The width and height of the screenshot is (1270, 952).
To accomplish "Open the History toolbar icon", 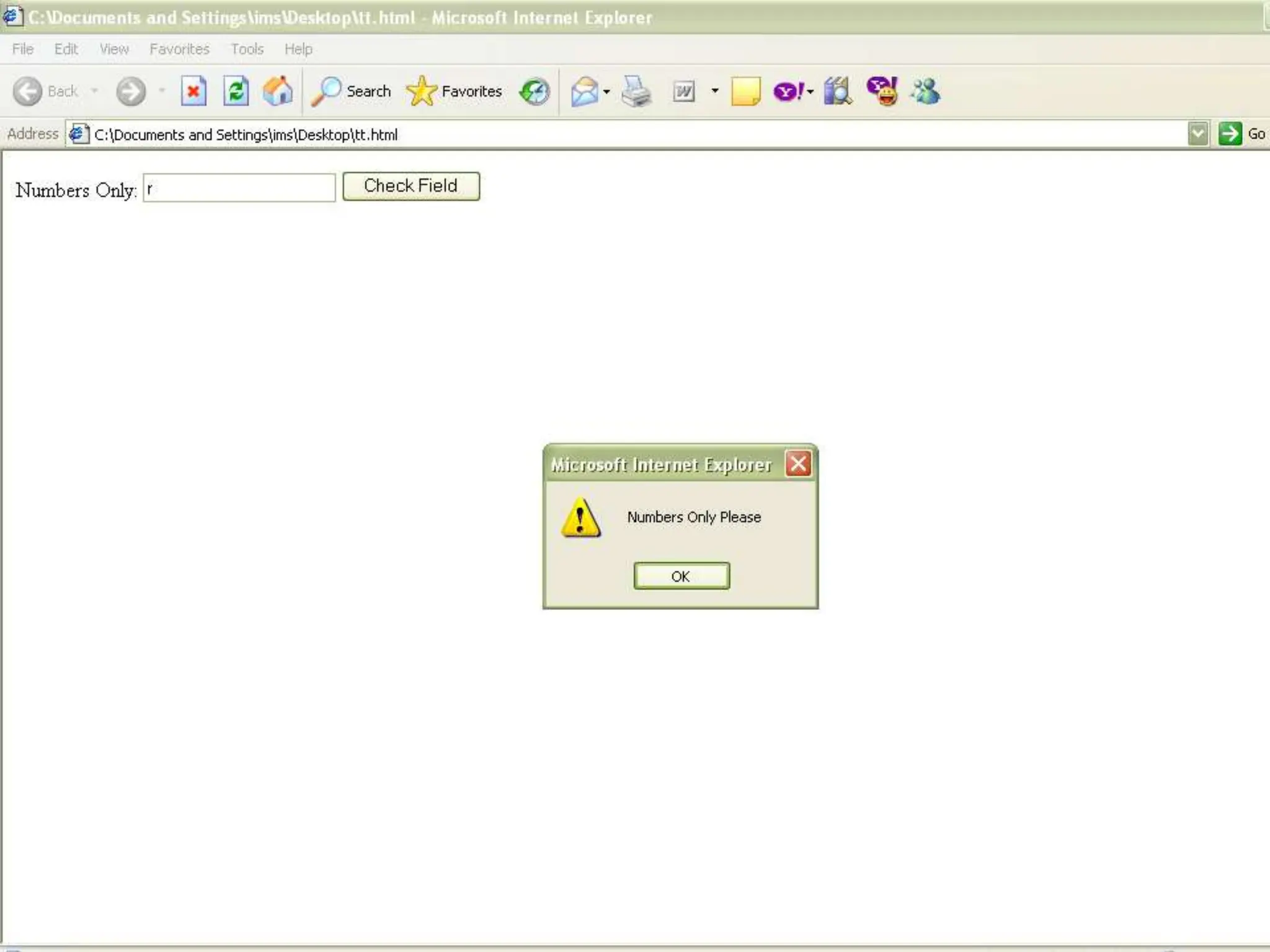I will tap(535, 92).
